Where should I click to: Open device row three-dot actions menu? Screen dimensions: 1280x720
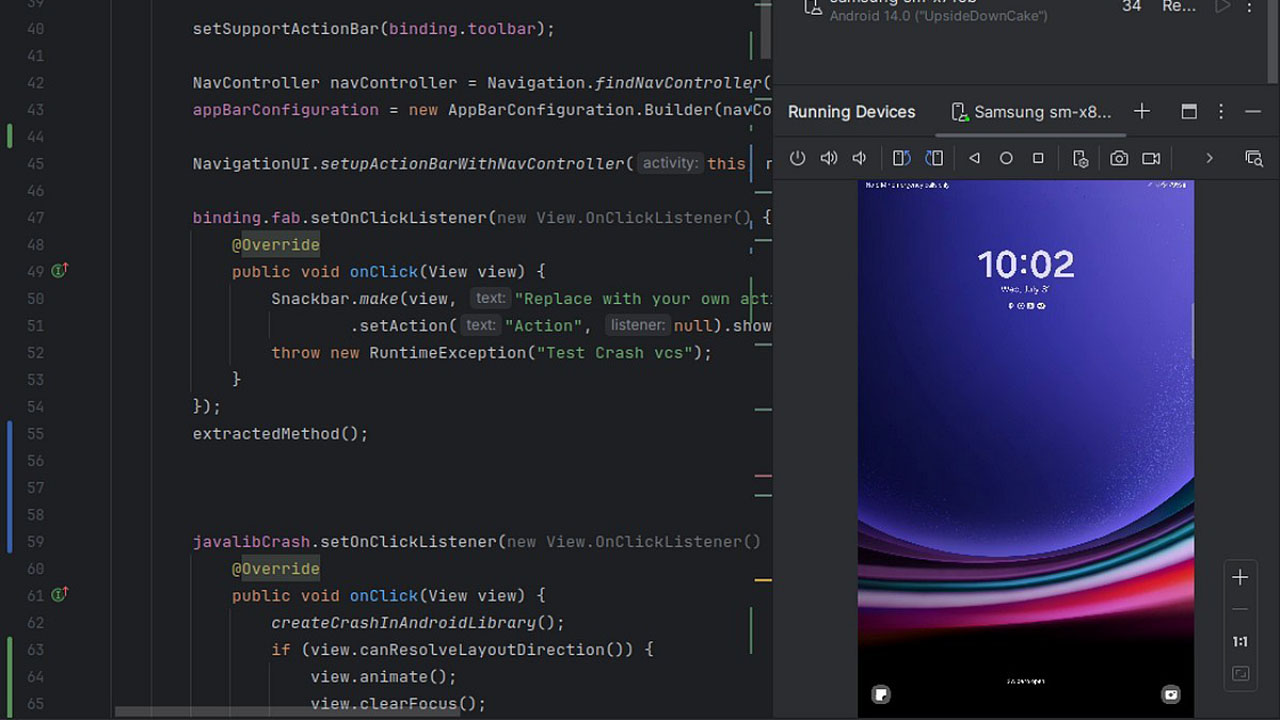pyautogui.click(x=1250, y=7)
